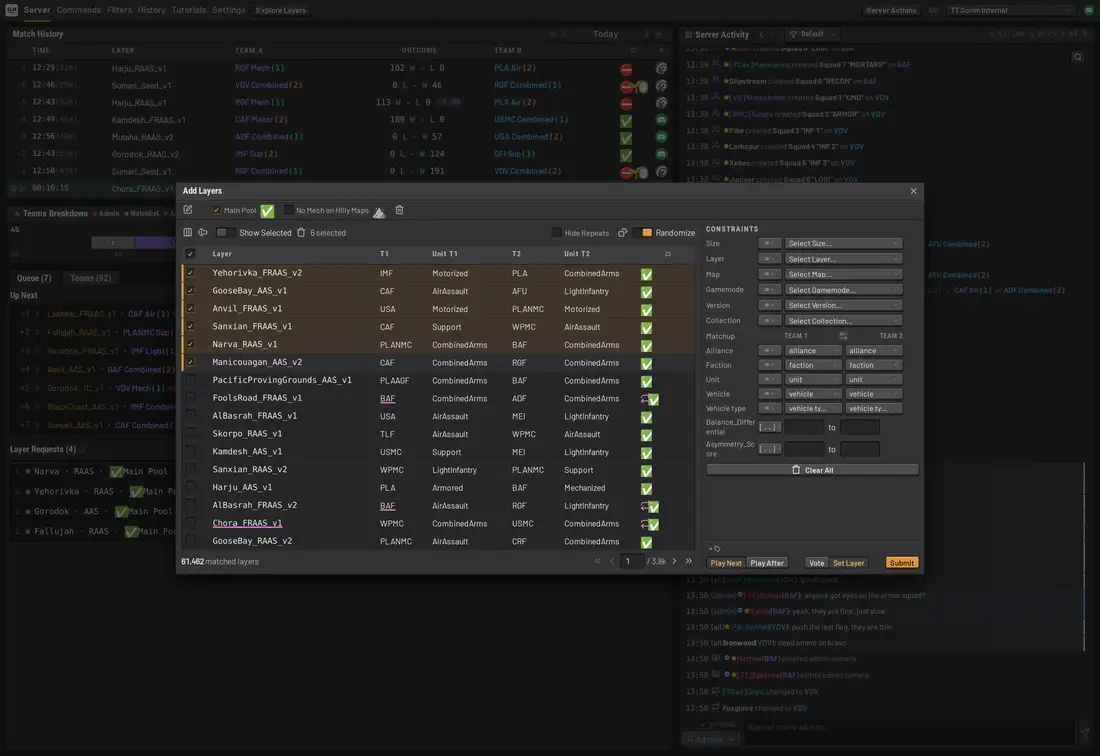1100x756 pixels.
Task: Select the Vote option
Action: (x=817, y=562)
